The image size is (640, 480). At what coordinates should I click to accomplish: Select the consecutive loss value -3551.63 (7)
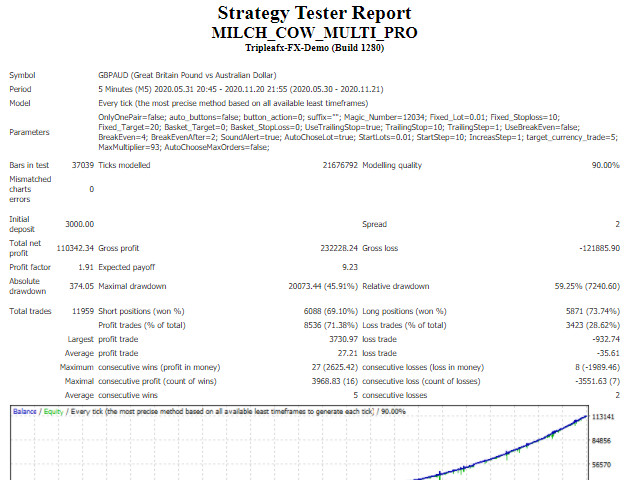(598, 381)
